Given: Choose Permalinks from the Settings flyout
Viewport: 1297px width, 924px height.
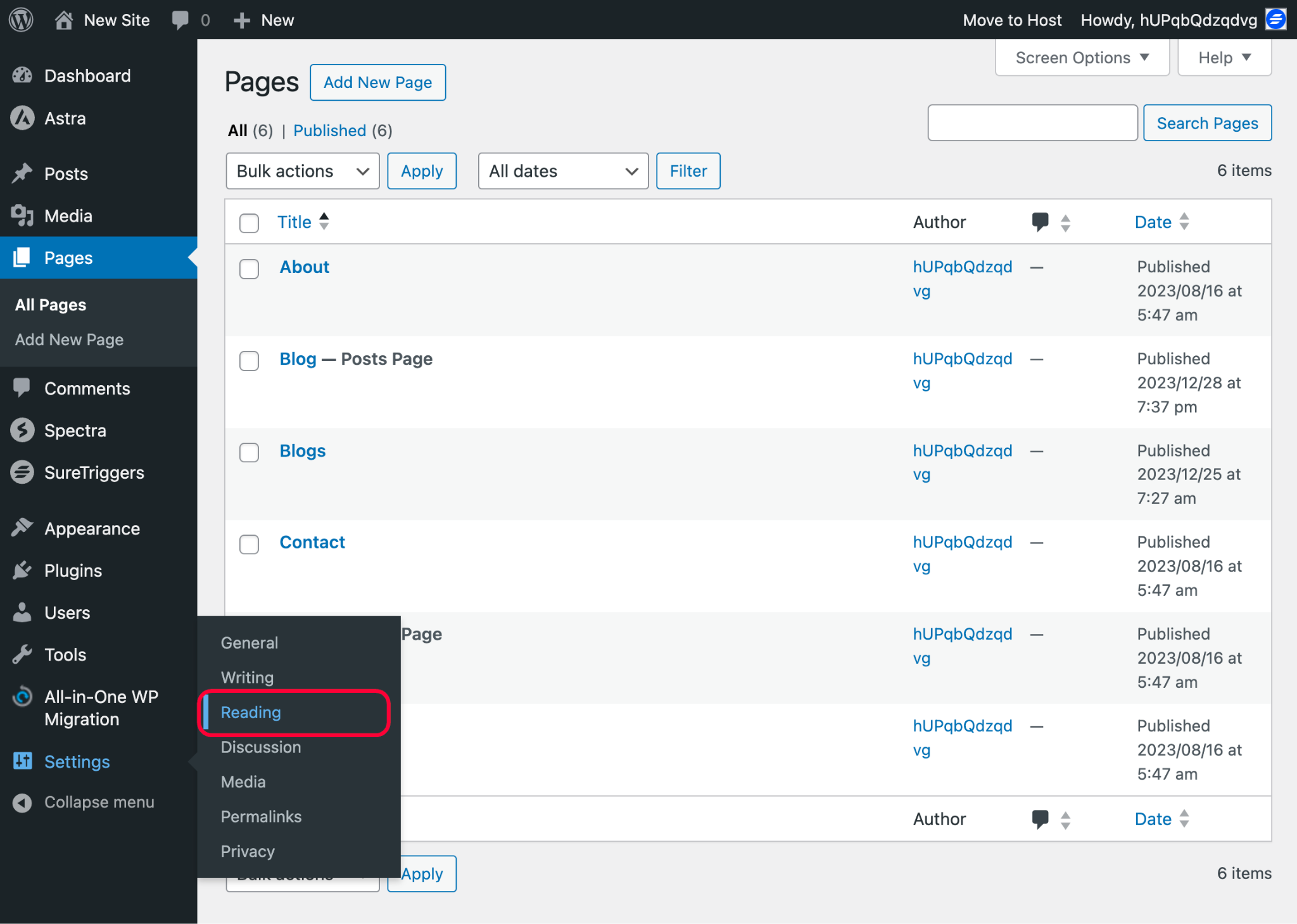Looking at the screenshot, I should pyautogui.click(x=261, y=817).
